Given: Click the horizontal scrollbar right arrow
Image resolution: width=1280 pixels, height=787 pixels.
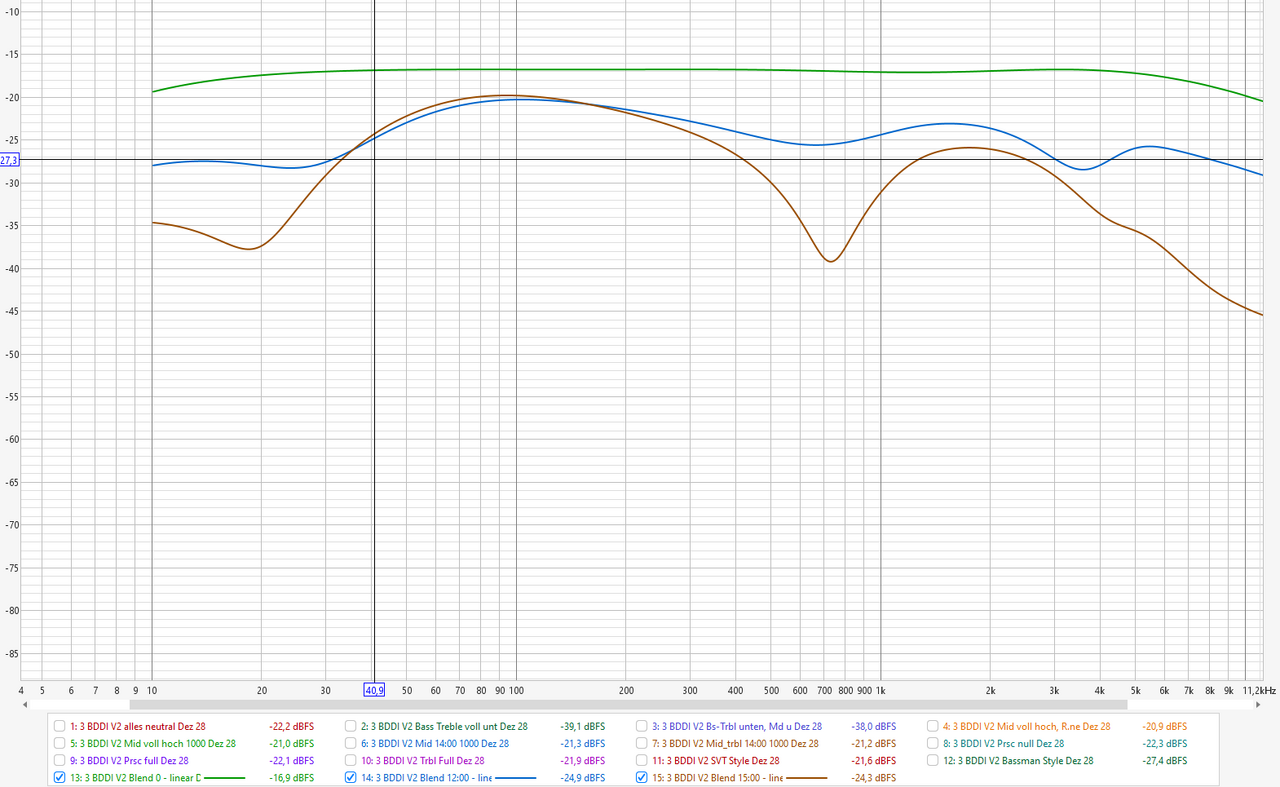Looking at the screenshot, I should point(1256,704).
